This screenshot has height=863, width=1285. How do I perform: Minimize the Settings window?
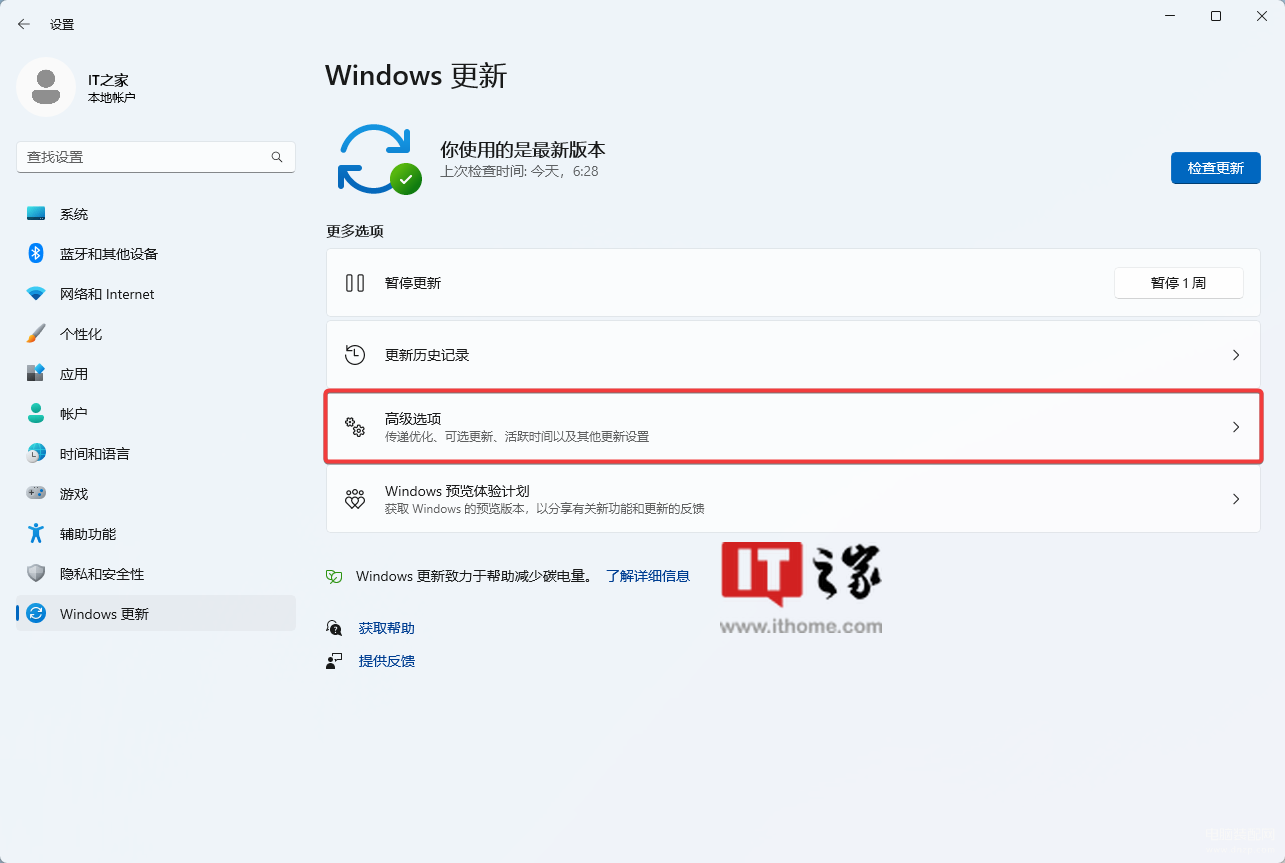(1169, 16)
